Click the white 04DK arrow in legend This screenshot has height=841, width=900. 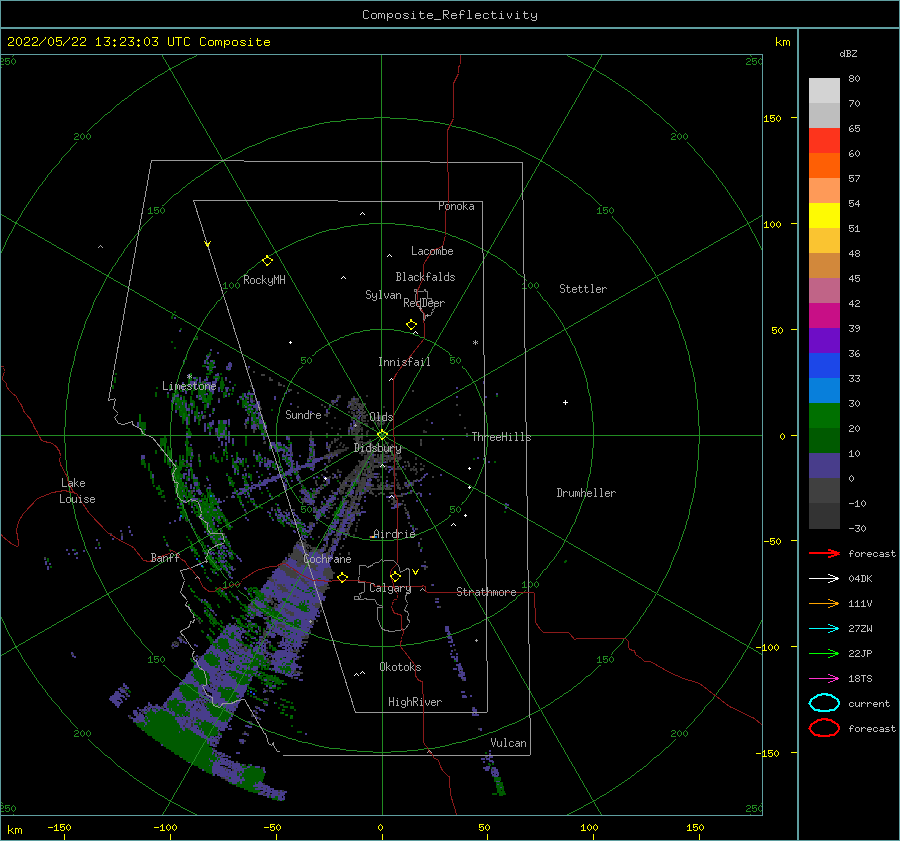point(824,579)
